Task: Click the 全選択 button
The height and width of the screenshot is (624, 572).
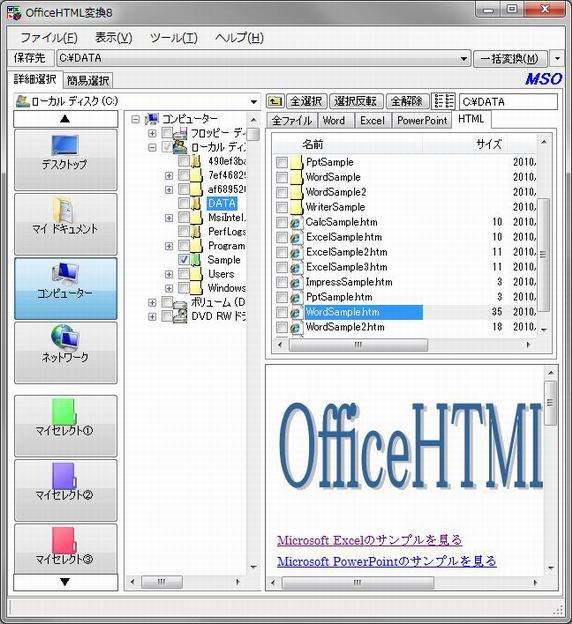Action: (x=306, y=101)
